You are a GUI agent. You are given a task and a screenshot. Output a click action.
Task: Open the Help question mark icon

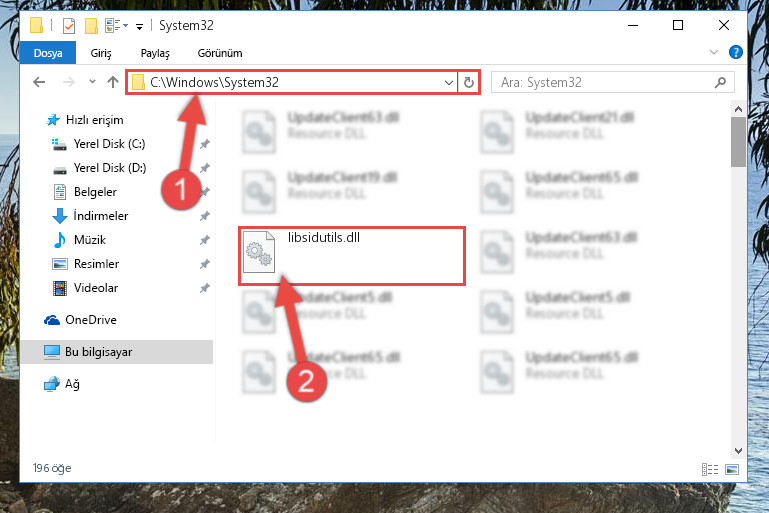point(736,52)
